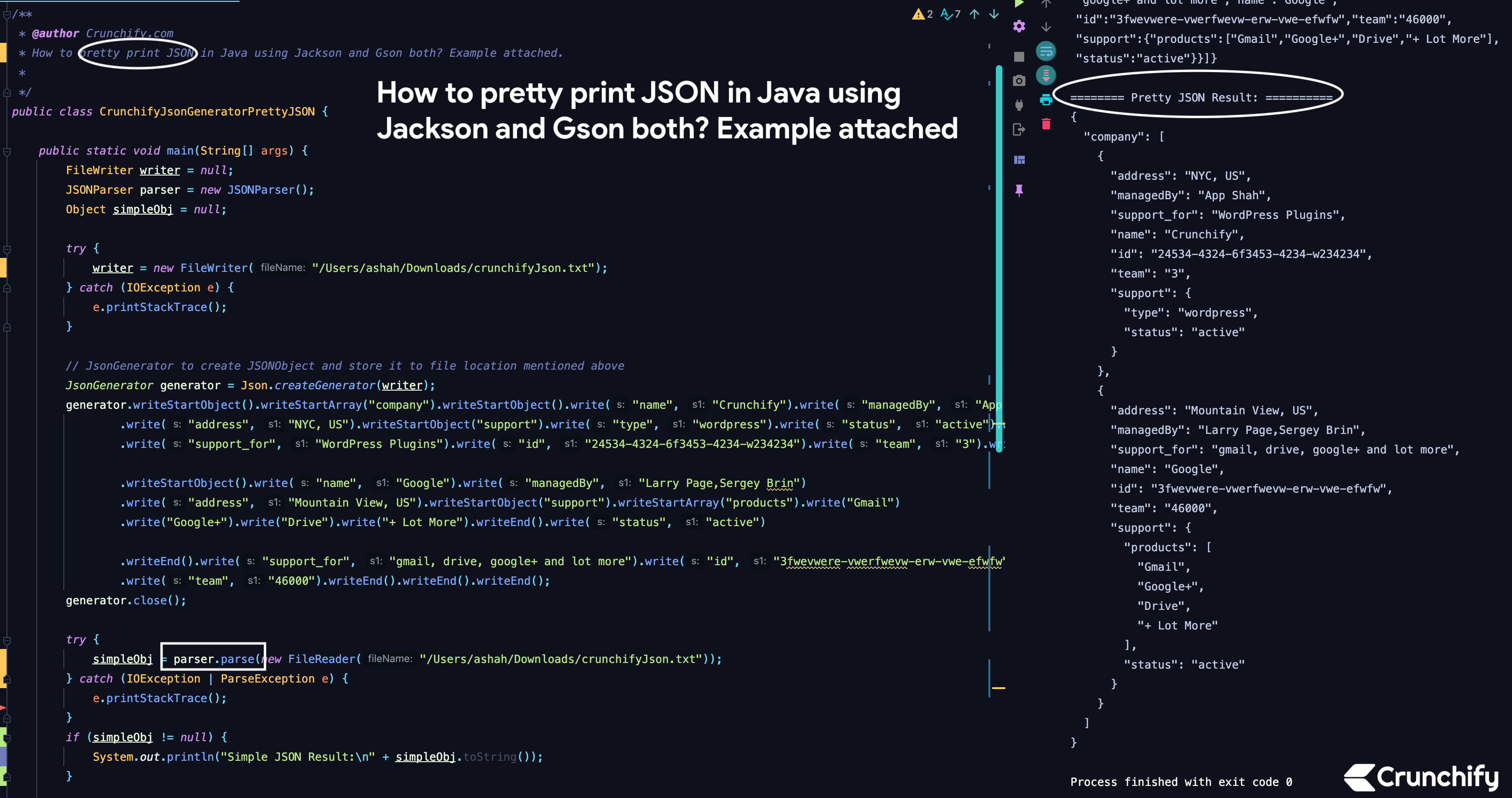
Task: Toggle scroll to end of console
Action: 1045,75
